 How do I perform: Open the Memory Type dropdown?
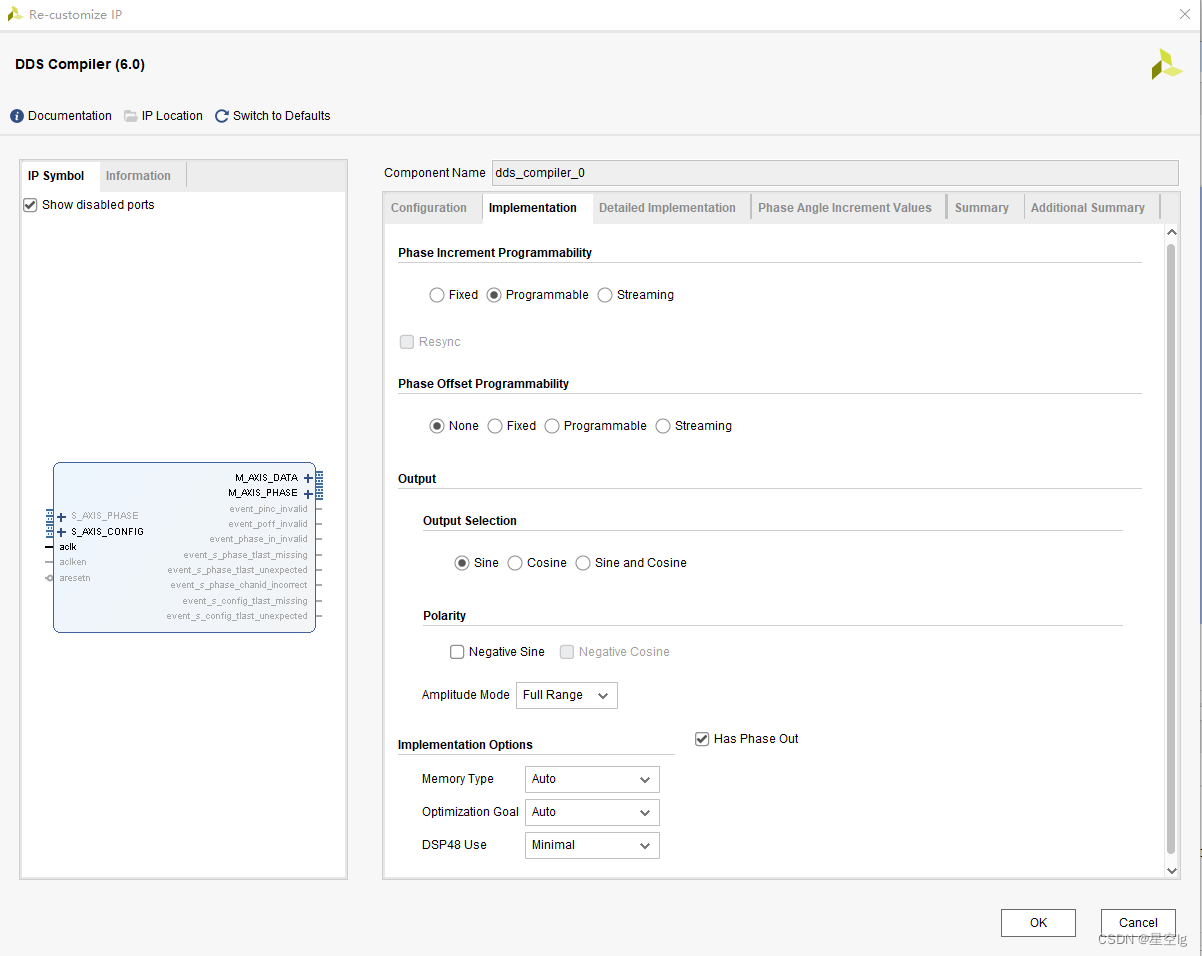tap(592, 779)
